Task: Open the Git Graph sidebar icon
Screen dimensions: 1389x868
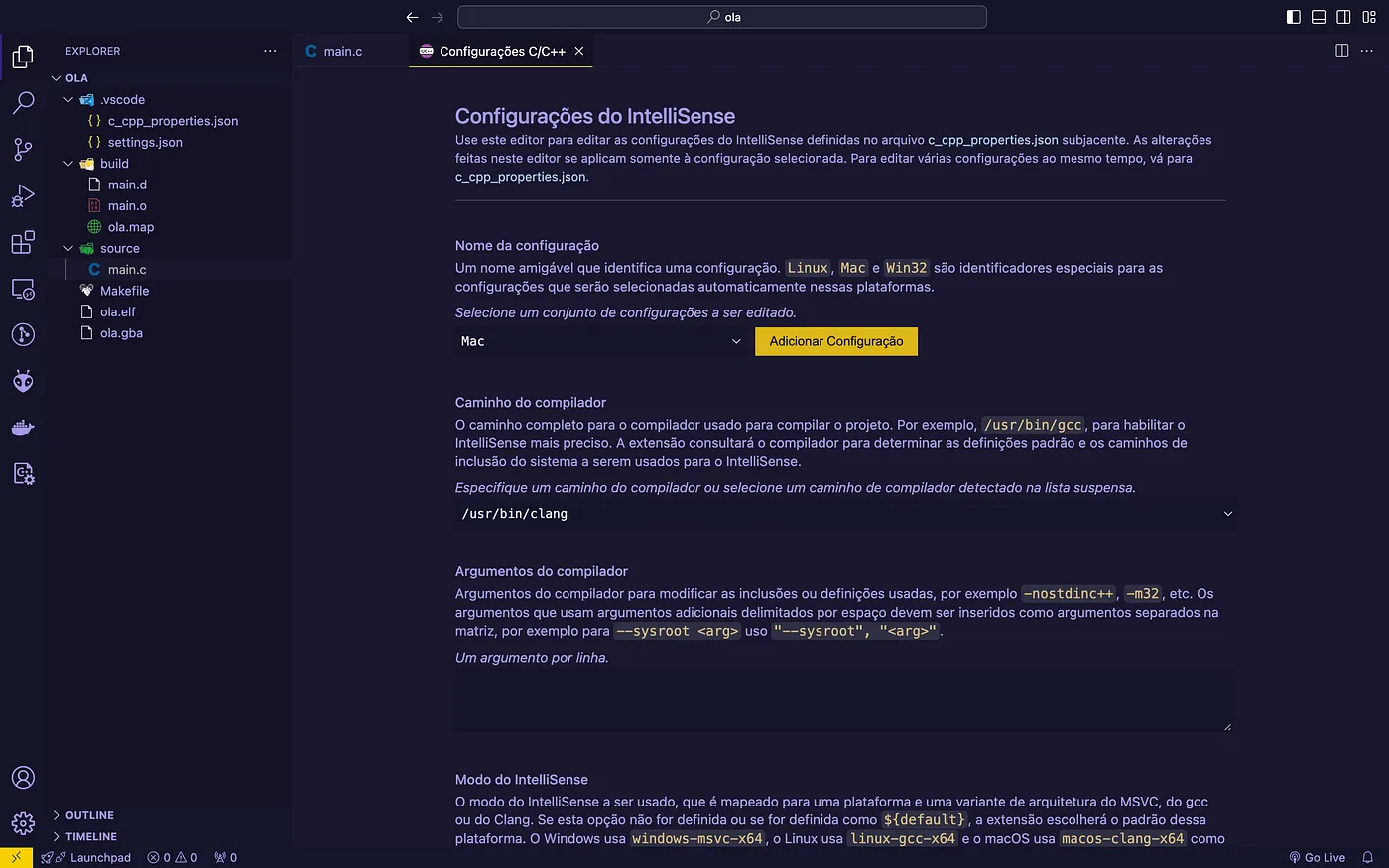Action: click(23, 335)
